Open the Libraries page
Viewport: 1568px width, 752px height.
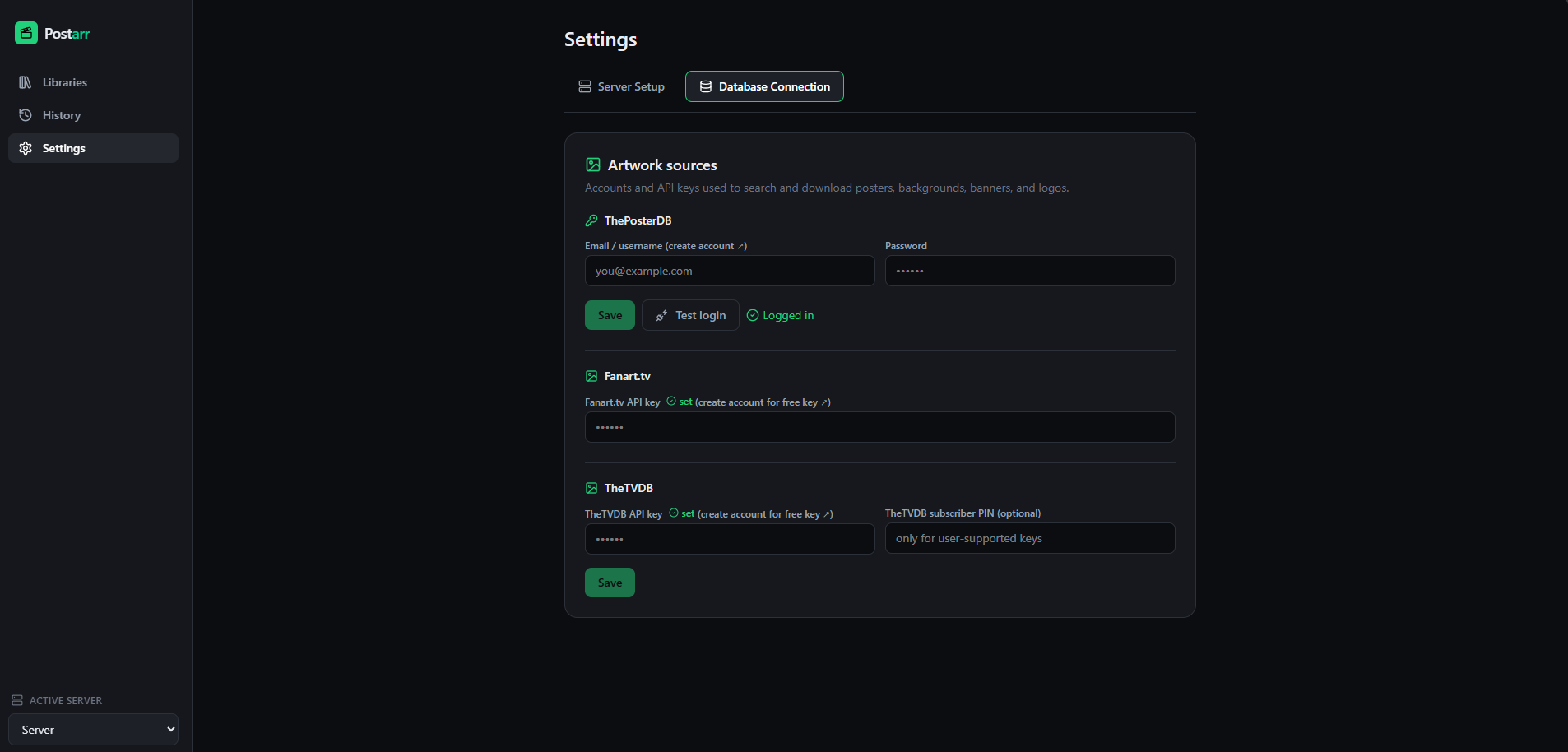tap(93, 82)
